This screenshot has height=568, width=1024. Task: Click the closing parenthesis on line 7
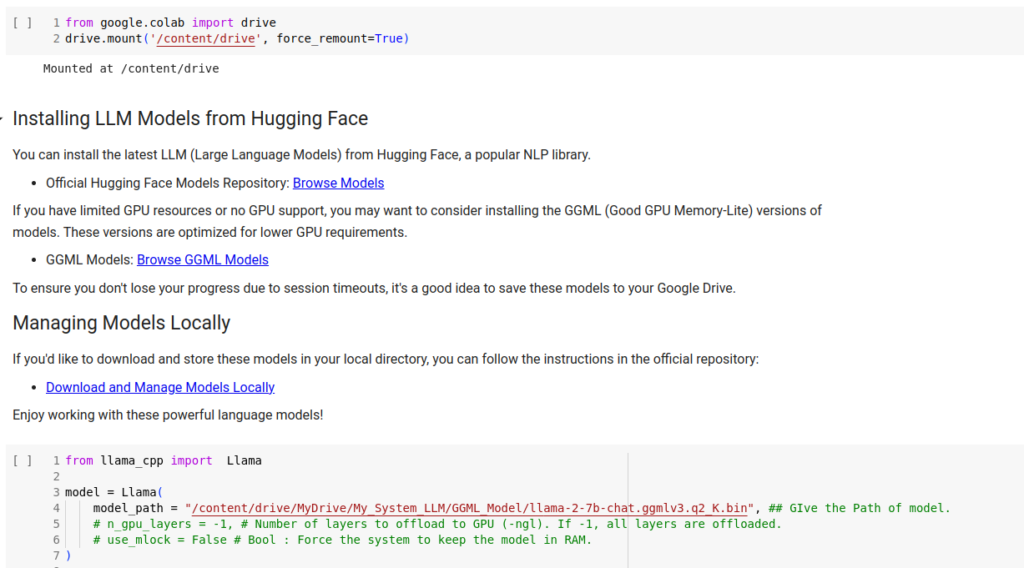[68, 556]
